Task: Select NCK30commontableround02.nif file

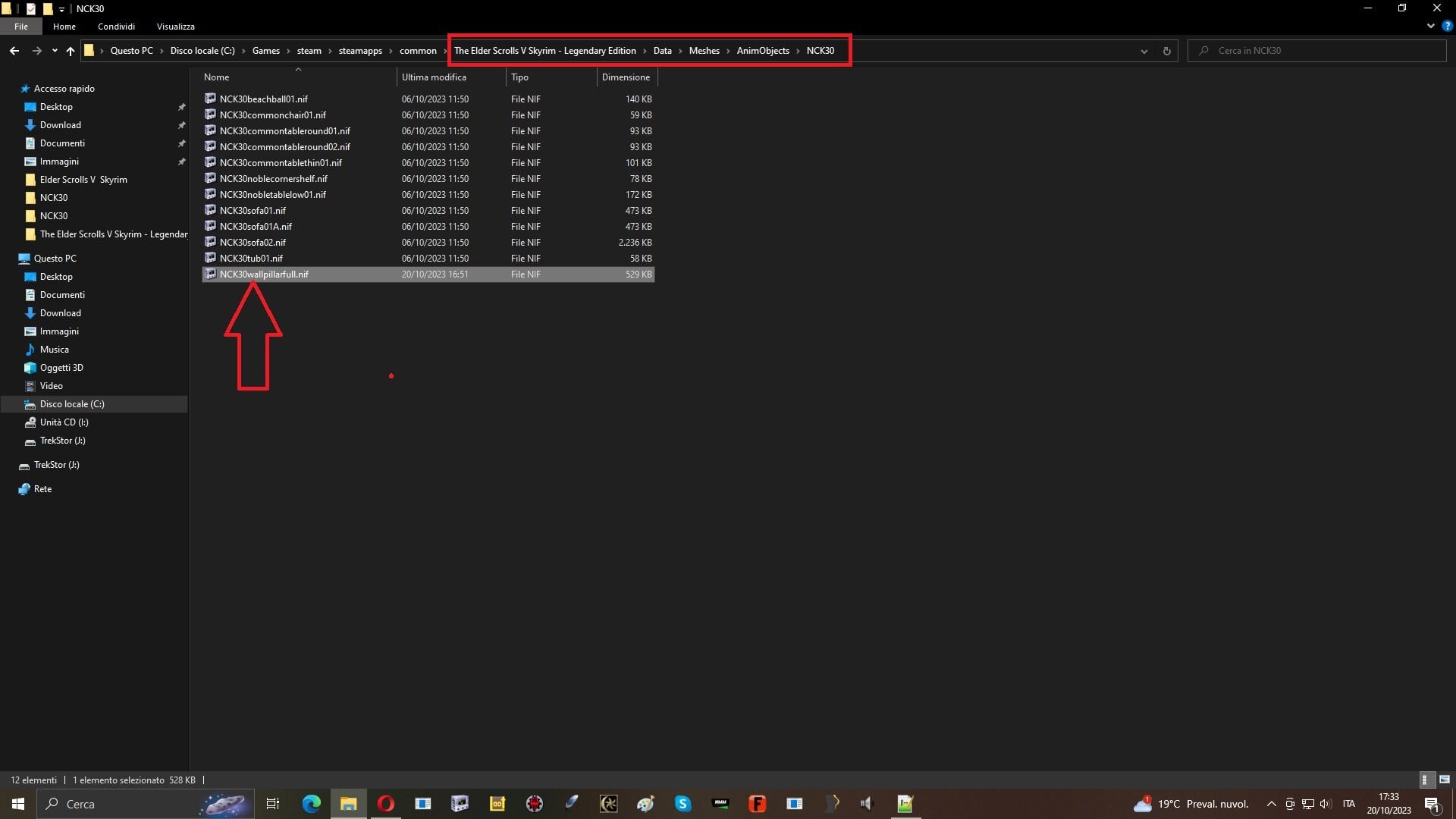Action: click(428, 147)
